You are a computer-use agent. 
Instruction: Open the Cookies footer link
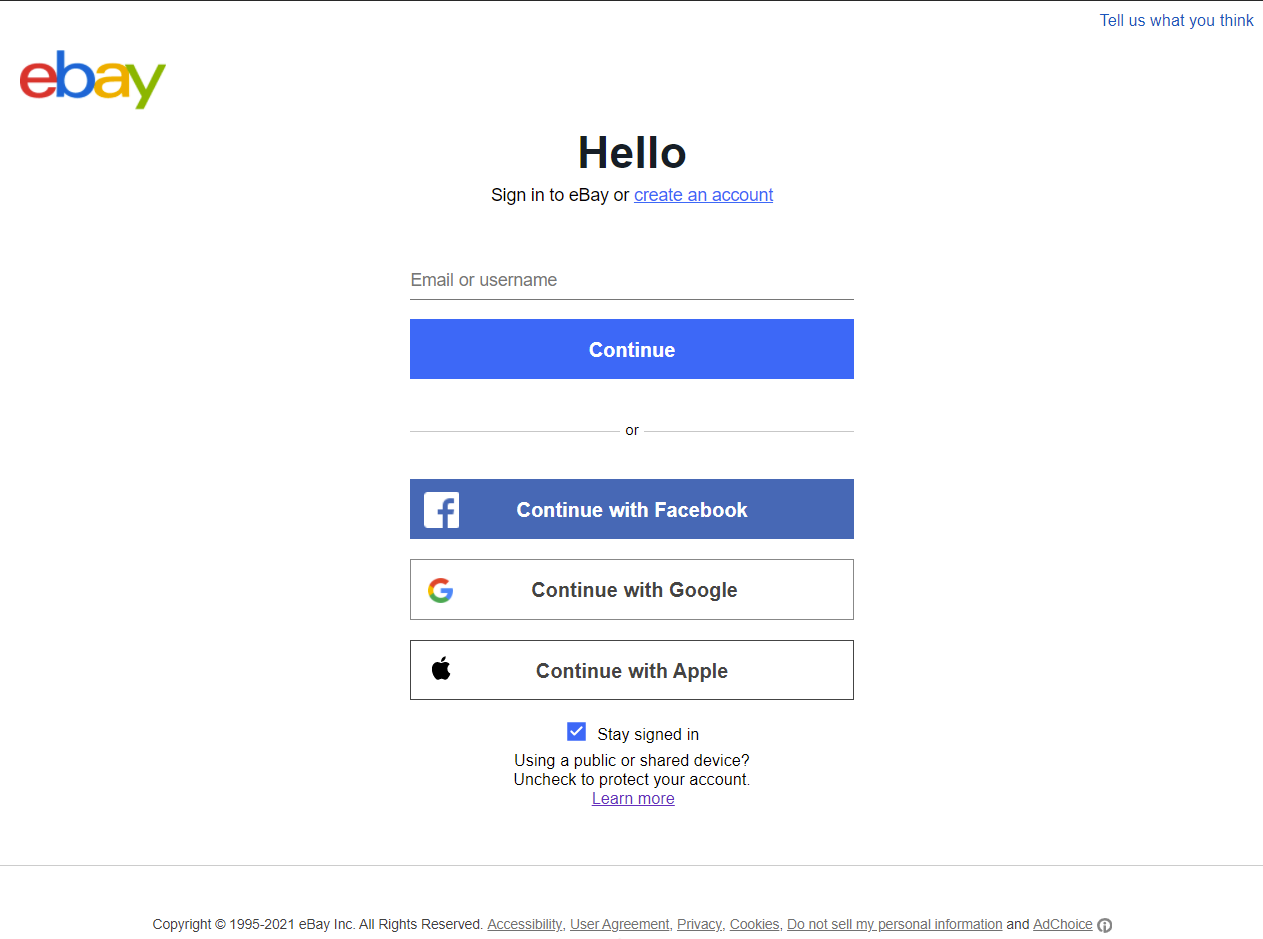[x=754, y=924]
